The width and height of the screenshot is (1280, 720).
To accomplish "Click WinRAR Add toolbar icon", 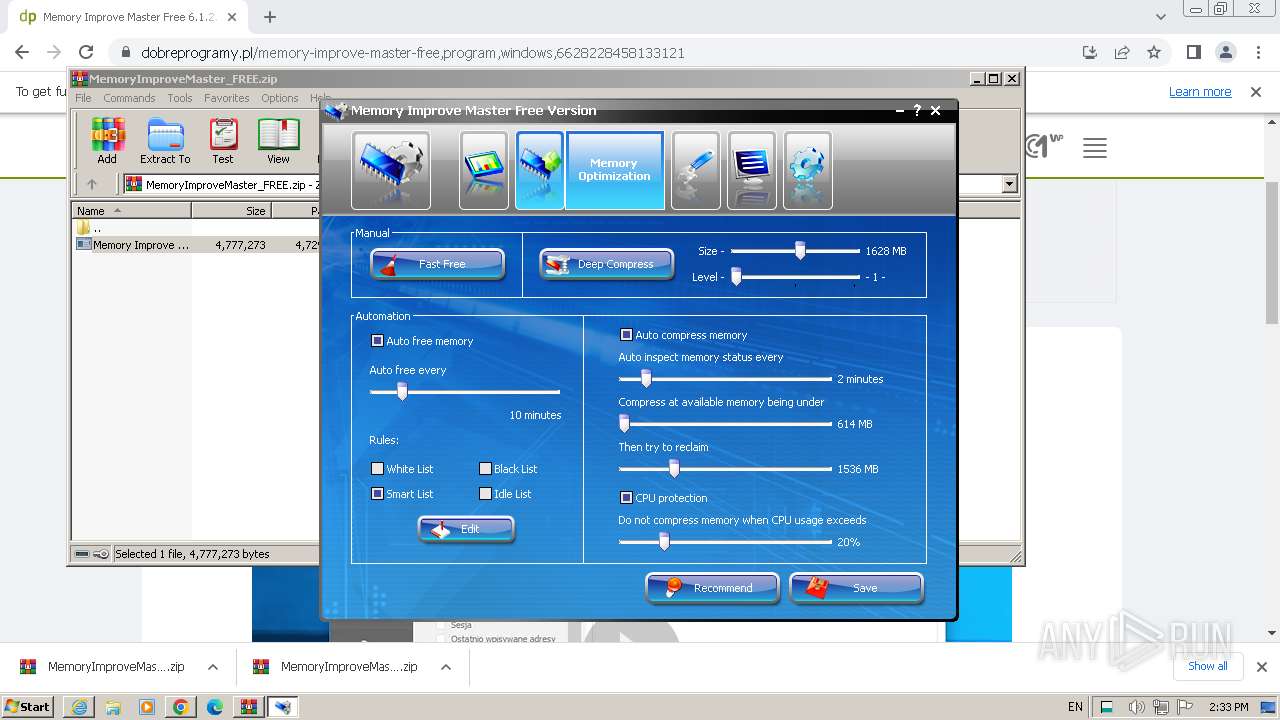I will pyautogui.click(x=107, y=141).
